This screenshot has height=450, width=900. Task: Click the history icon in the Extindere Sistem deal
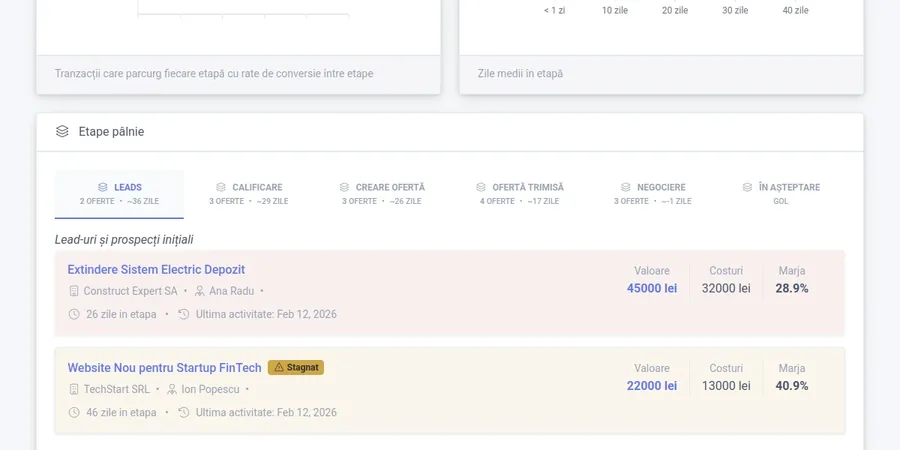tap(184, 314)
